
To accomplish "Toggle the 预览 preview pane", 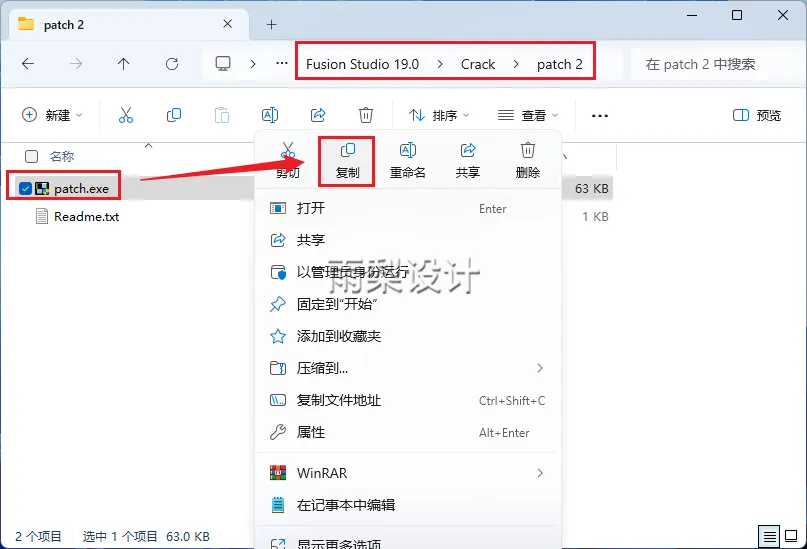I will [x=757, y=115].
